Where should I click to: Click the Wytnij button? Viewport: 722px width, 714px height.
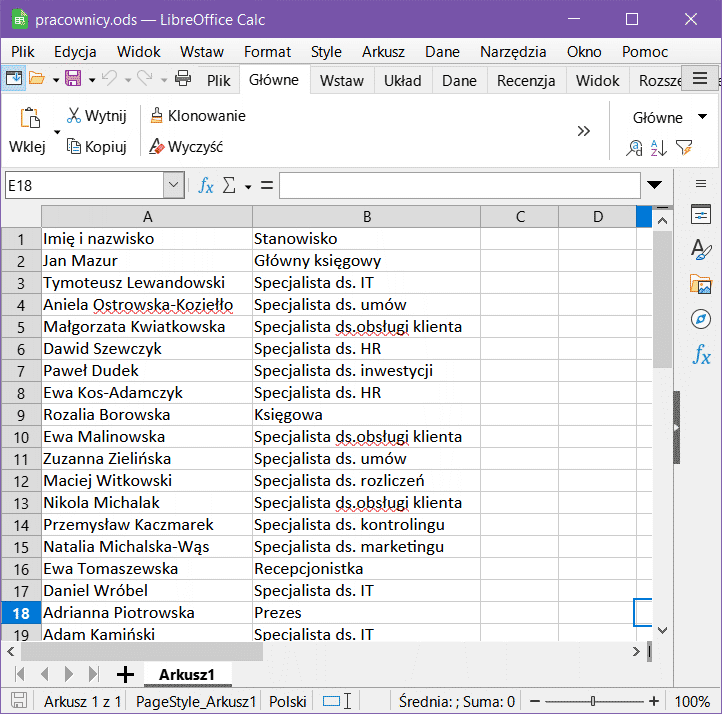pos(96,116)
